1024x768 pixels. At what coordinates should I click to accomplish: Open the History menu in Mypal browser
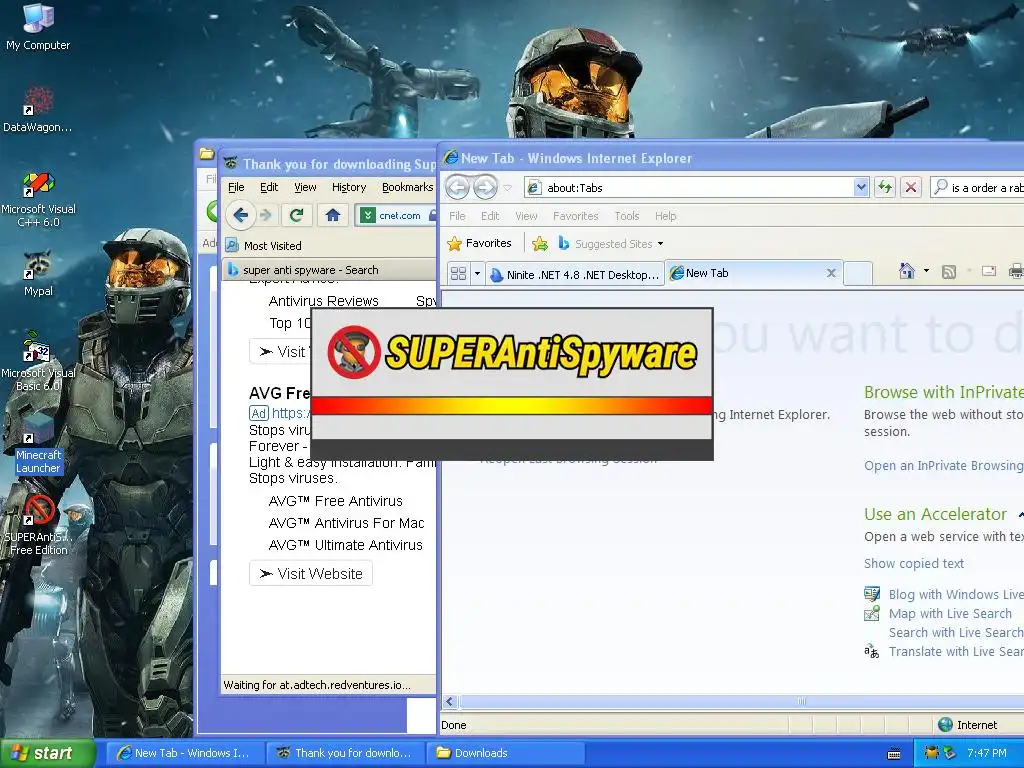[x=349, y=187]
